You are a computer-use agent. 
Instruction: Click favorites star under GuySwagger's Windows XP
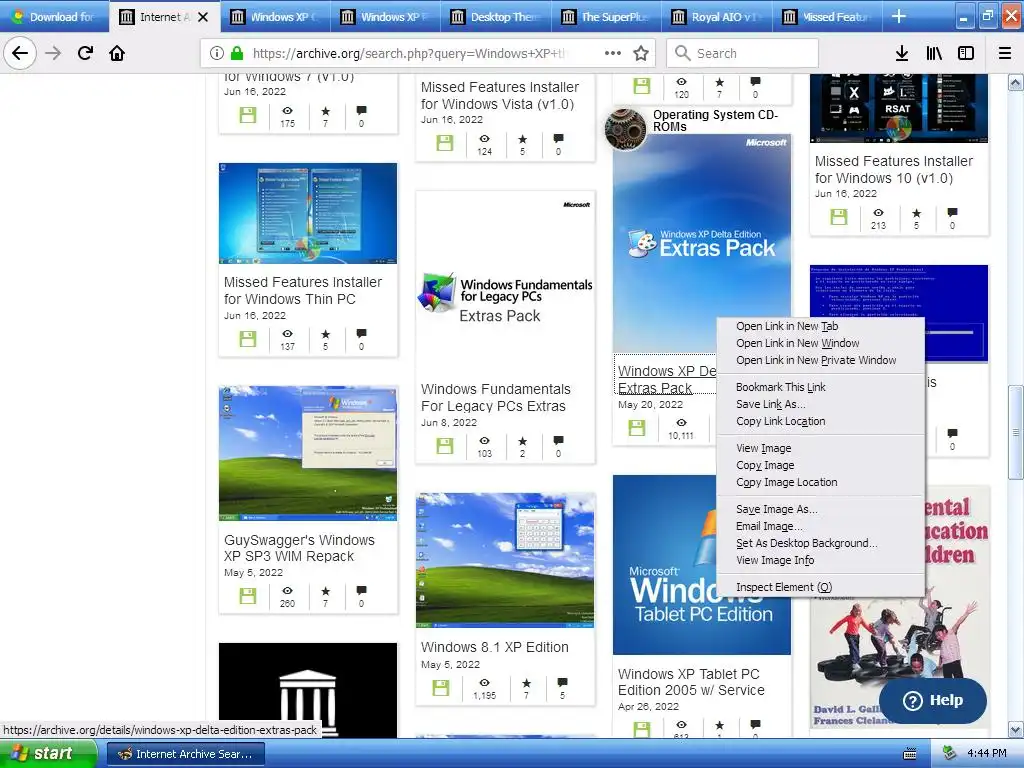tap(325, 590)
